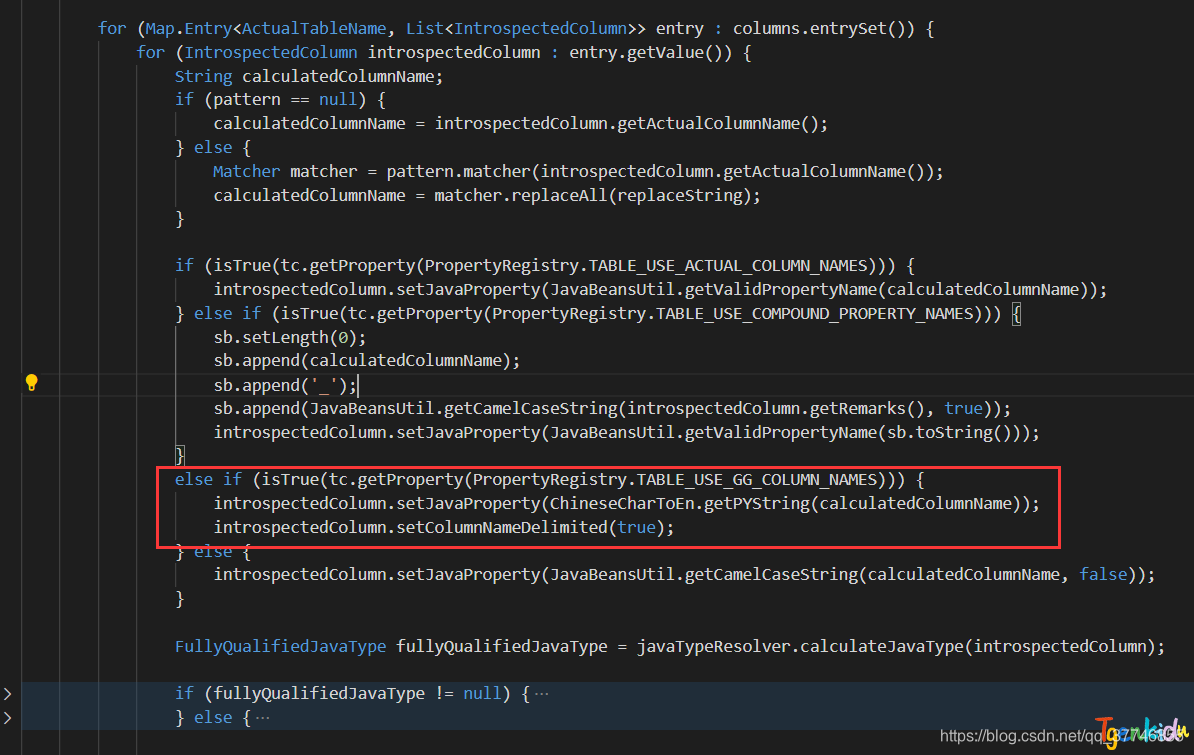The image size is (1194, 755).
Task: Click 'getCamelCaseString(calculatedColumnName, false)' call
Action: (x=911, y=574)
